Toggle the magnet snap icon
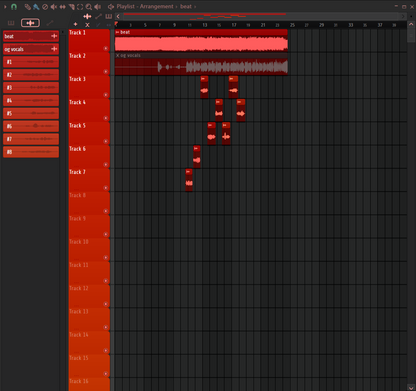 [x=14, y=6]
